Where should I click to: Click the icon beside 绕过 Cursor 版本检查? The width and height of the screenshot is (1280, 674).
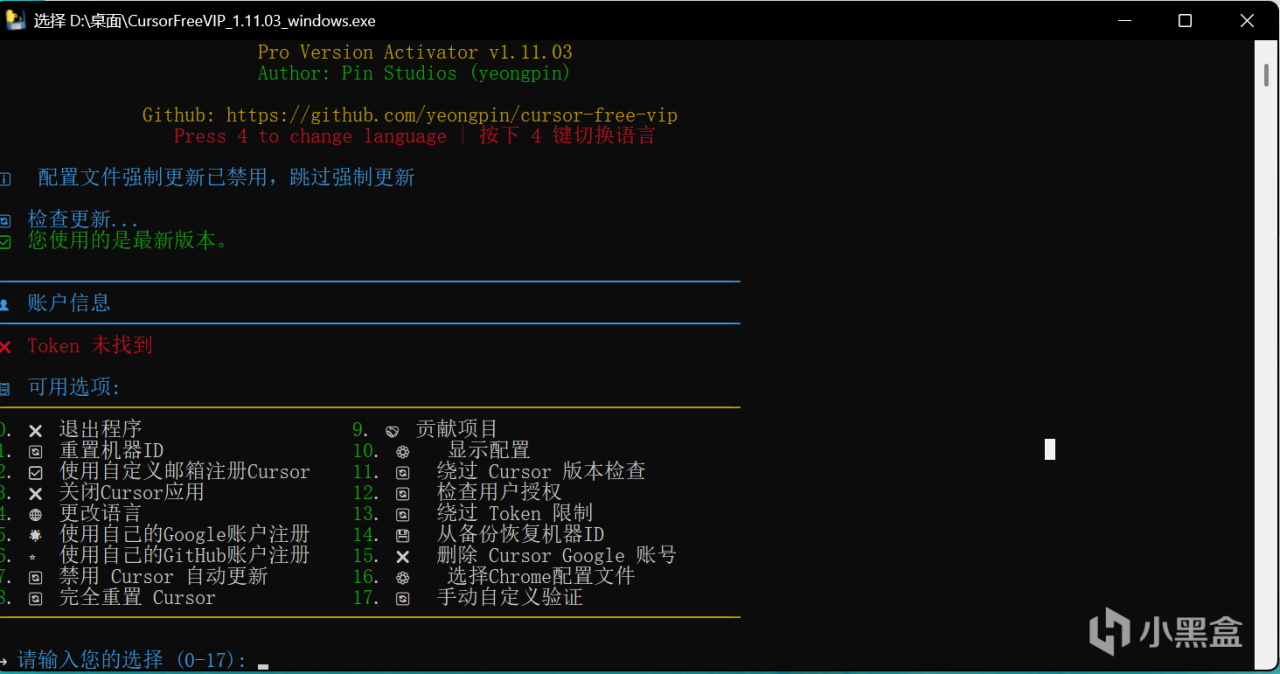402,473
